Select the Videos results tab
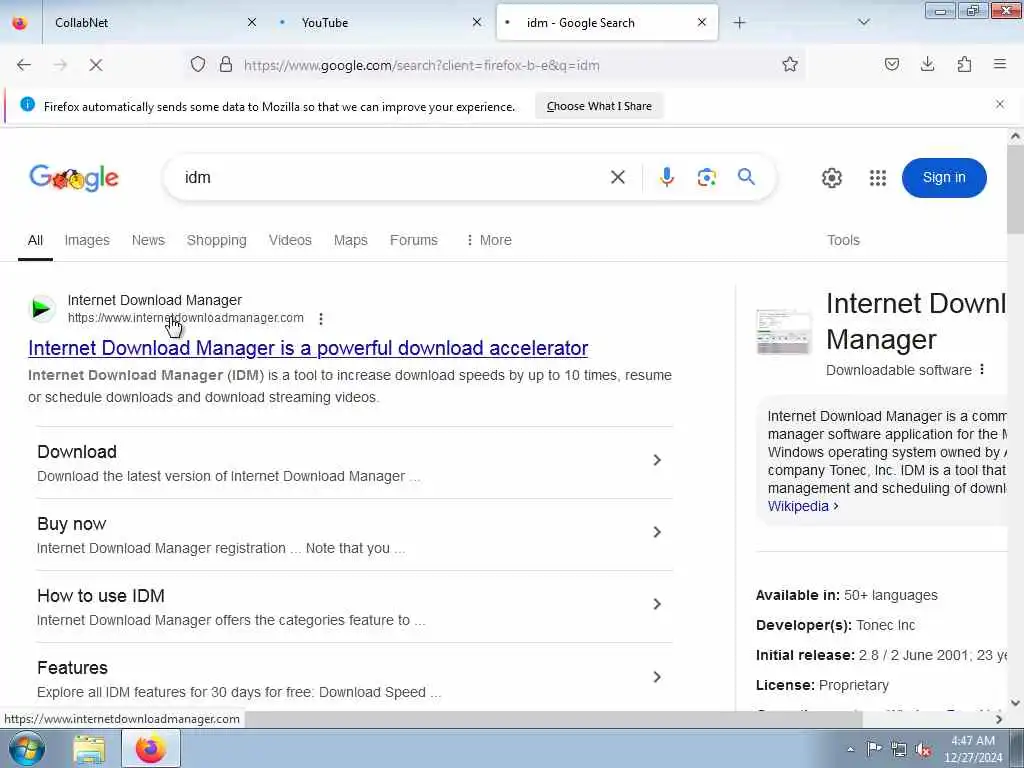This screenshot has width=1024, height=768. tap(290, 240)
